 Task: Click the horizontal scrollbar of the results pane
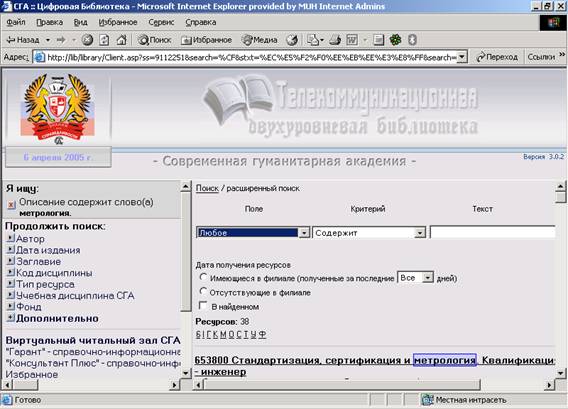(373, 384)
